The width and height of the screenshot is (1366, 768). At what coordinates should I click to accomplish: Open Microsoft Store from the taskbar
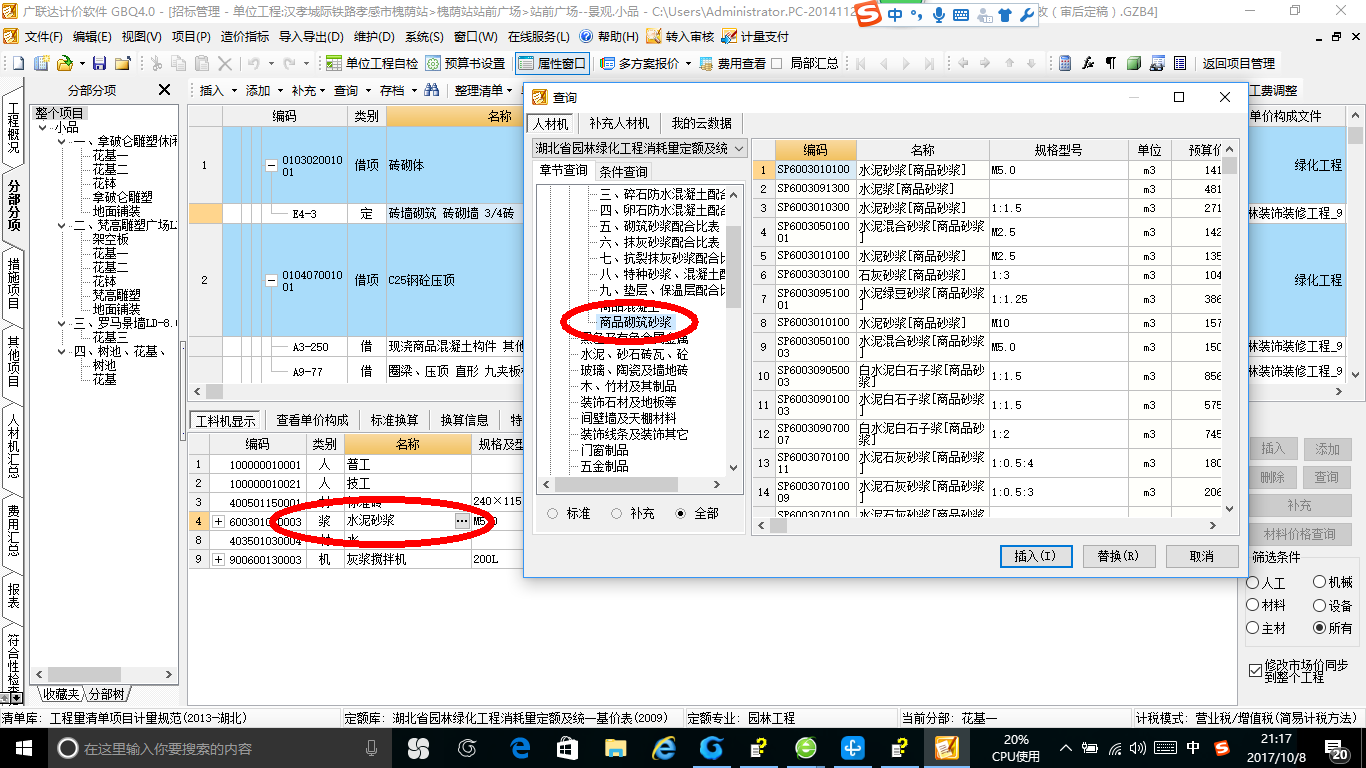(x=567, y=748)
